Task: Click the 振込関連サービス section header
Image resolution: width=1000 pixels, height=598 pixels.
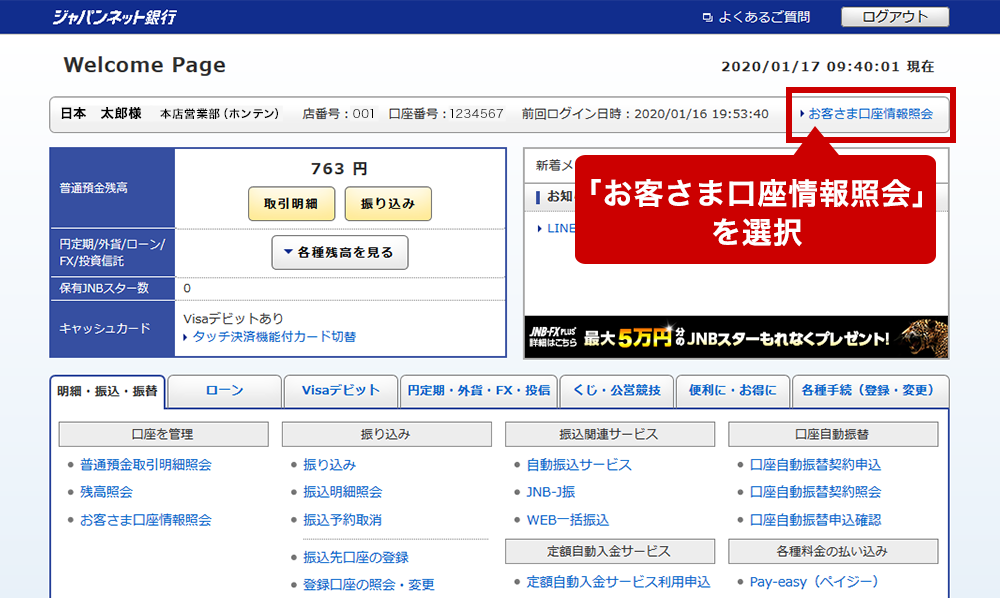Action: click(x=610, y=434)
